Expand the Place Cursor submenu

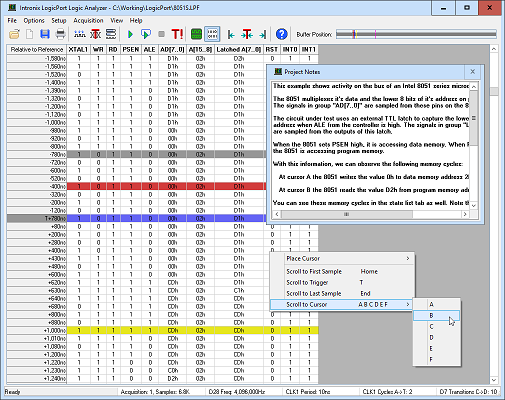pyautogui.click(x=342, y=258)
